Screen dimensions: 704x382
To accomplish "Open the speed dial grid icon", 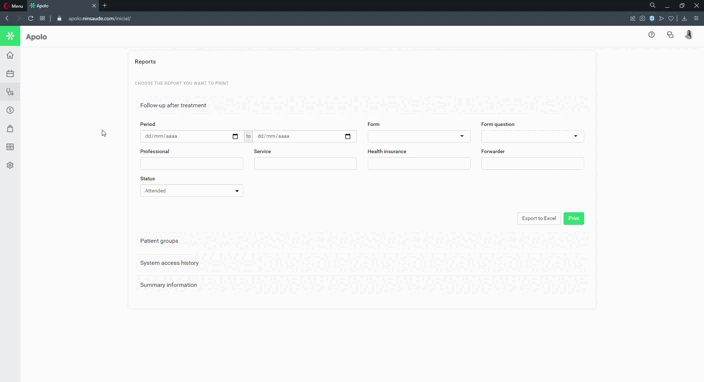I will (42, 18).
